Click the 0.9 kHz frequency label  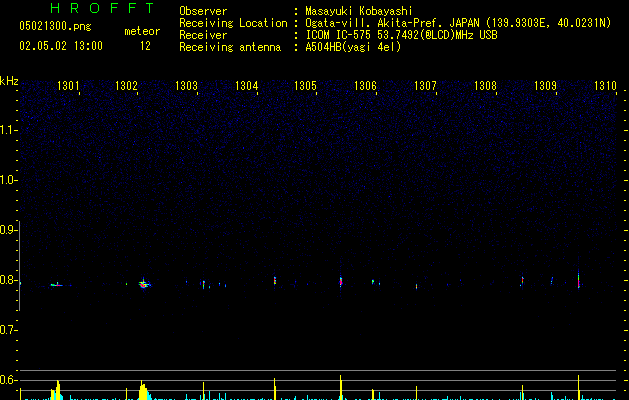click(x=8, y=230)
